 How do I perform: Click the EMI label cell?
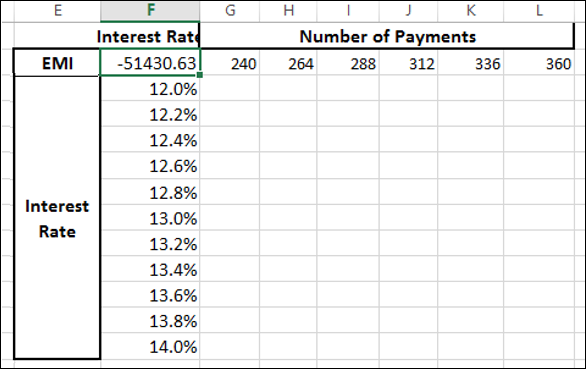[57, 63]
